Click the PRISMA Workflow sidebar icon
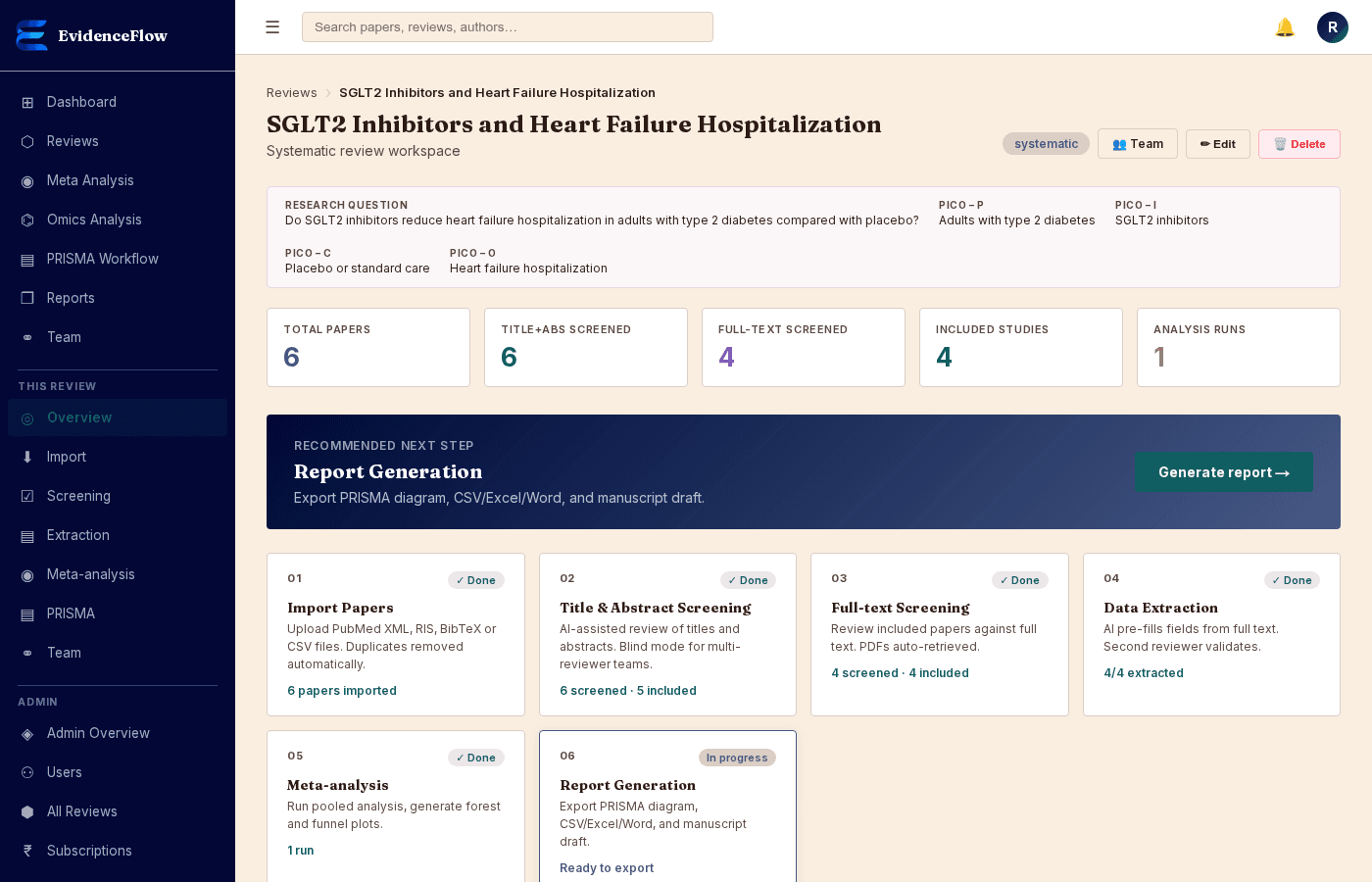Viewport: 1372px width, 882px height. pyautogui.click(x=27, y=259)
